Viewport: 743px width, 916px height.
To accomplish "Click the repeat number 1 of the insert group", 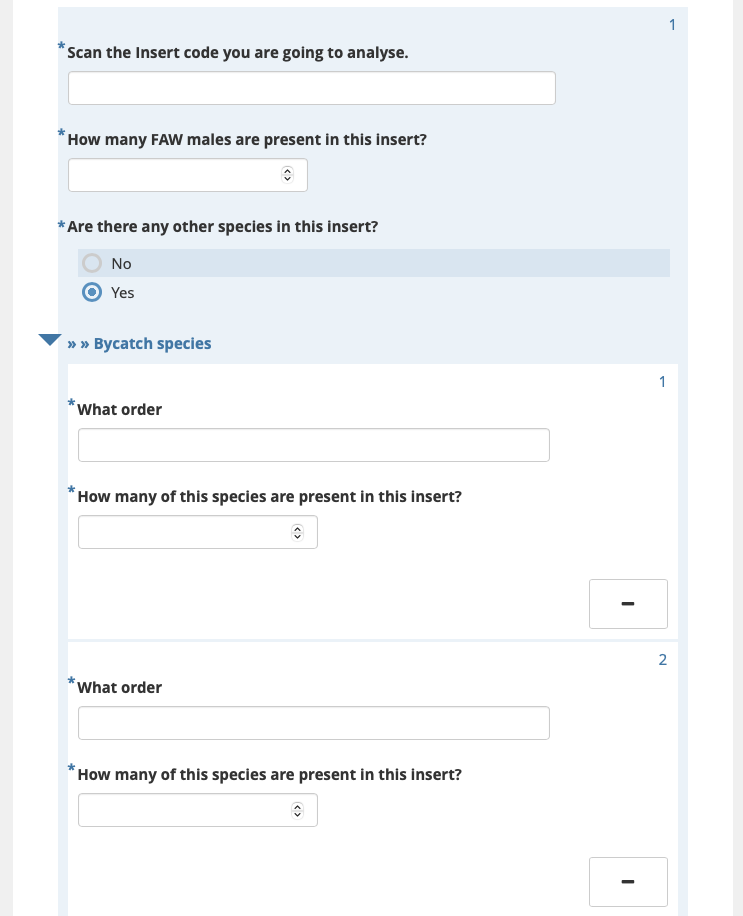I will [672, 25].
